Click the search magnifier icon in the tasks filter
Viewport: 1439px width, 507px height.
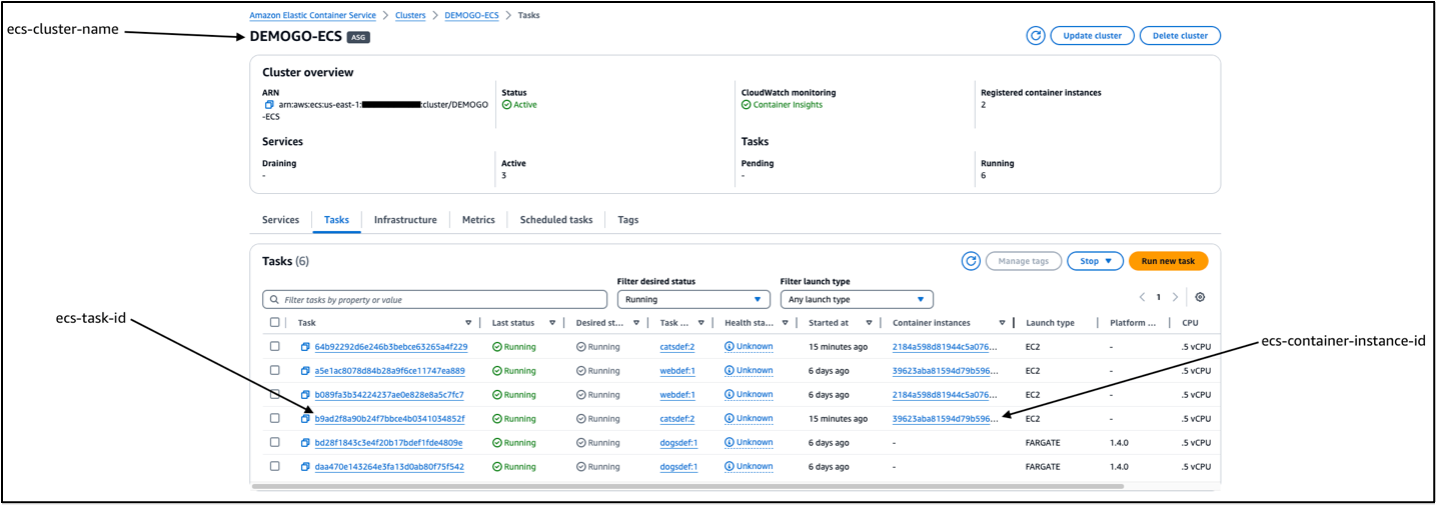pyautogui.click(x=273, y=299)
